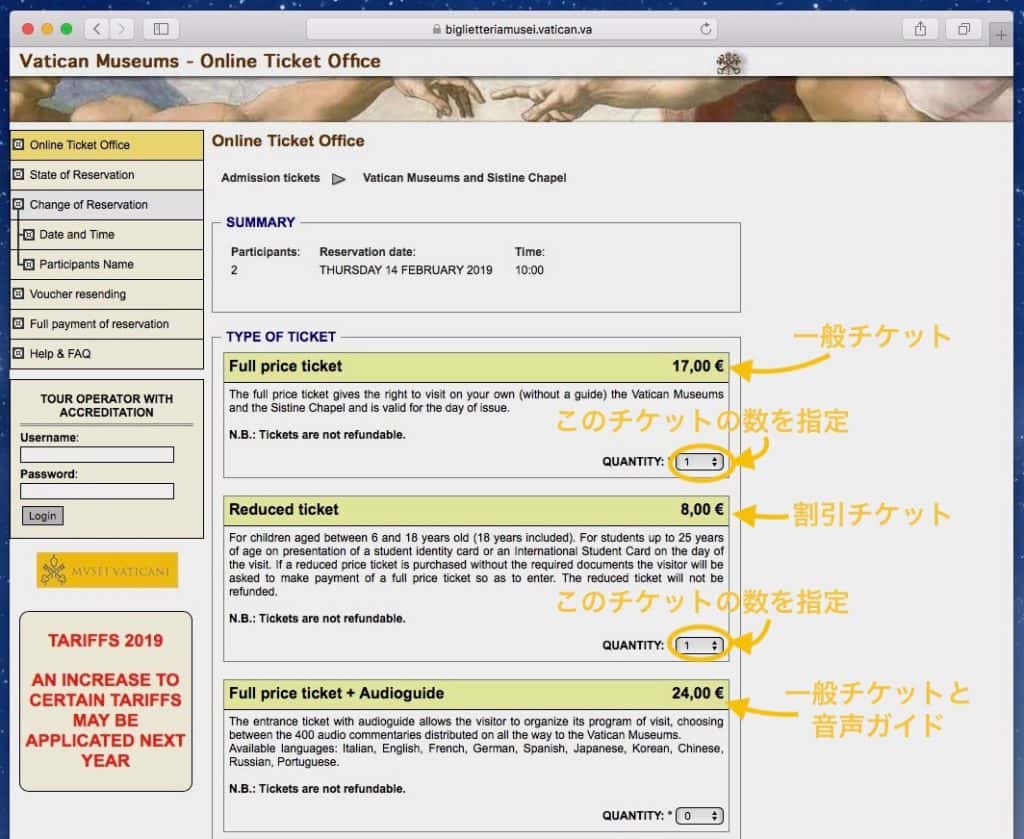Click the reservation time "10:00"
The image size is (1024, 839).
[529, 270]
